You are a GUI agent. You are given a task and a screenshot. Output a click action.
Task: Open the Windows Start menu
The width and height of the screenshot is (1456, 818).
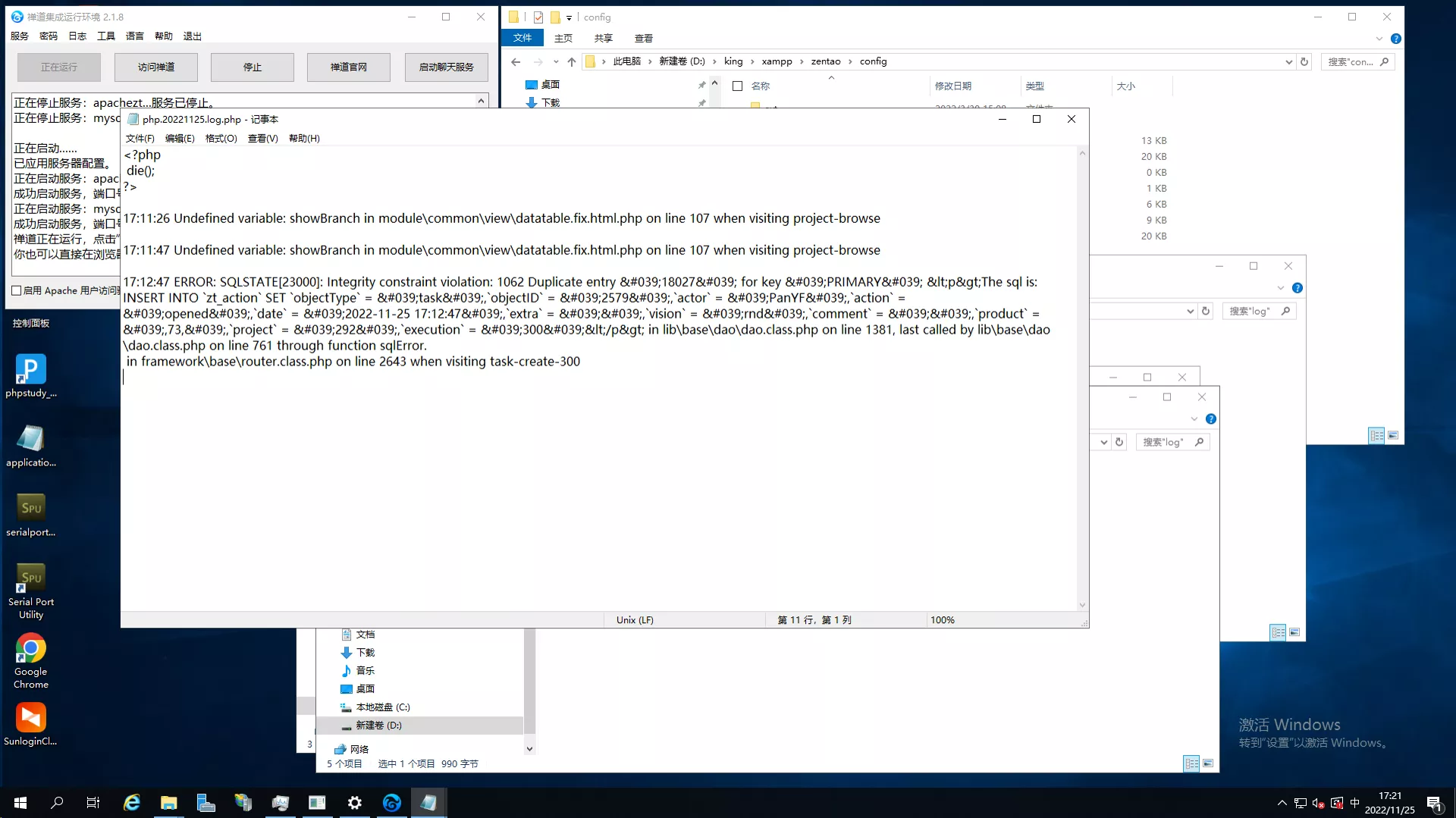[20, 802]
